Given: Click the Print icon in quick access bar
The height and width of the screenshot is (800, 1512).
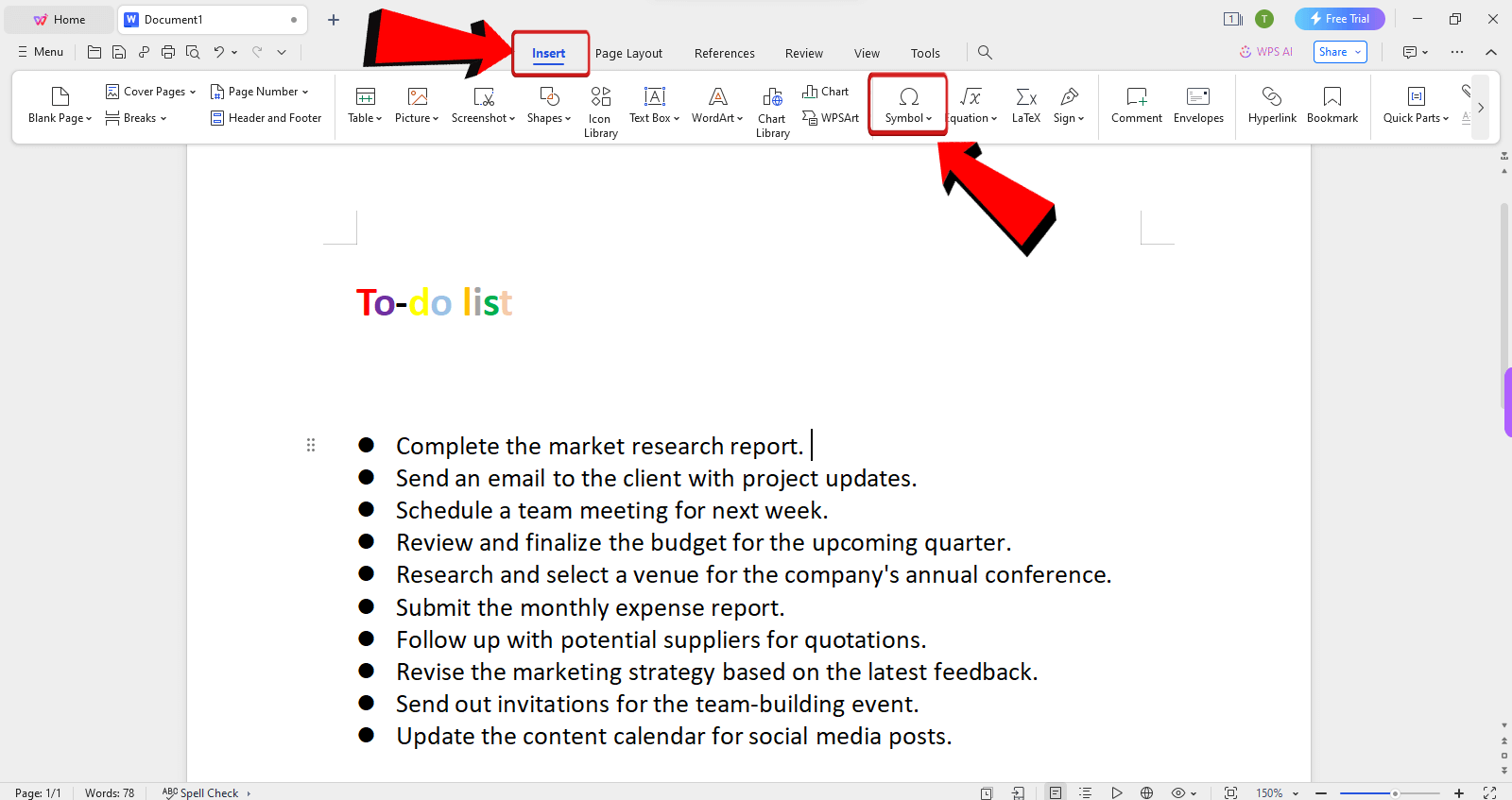Looking at the screenshot, I should coord(168,52).
